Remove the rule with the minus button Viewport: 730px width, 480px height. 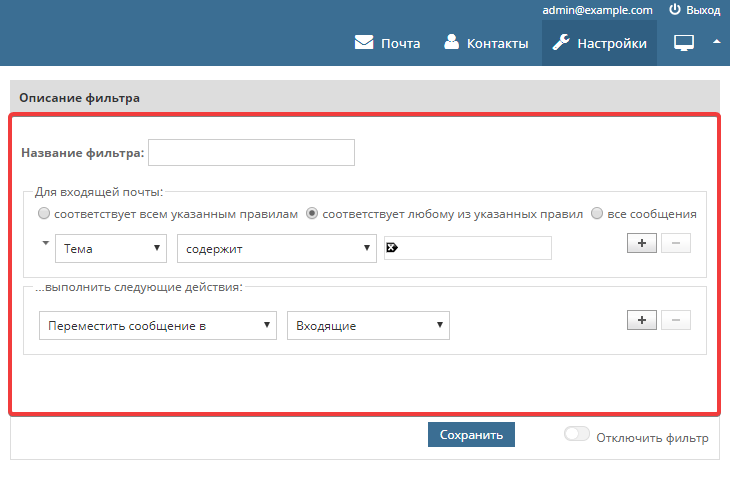pyautogui.click(x=675, y=243)
